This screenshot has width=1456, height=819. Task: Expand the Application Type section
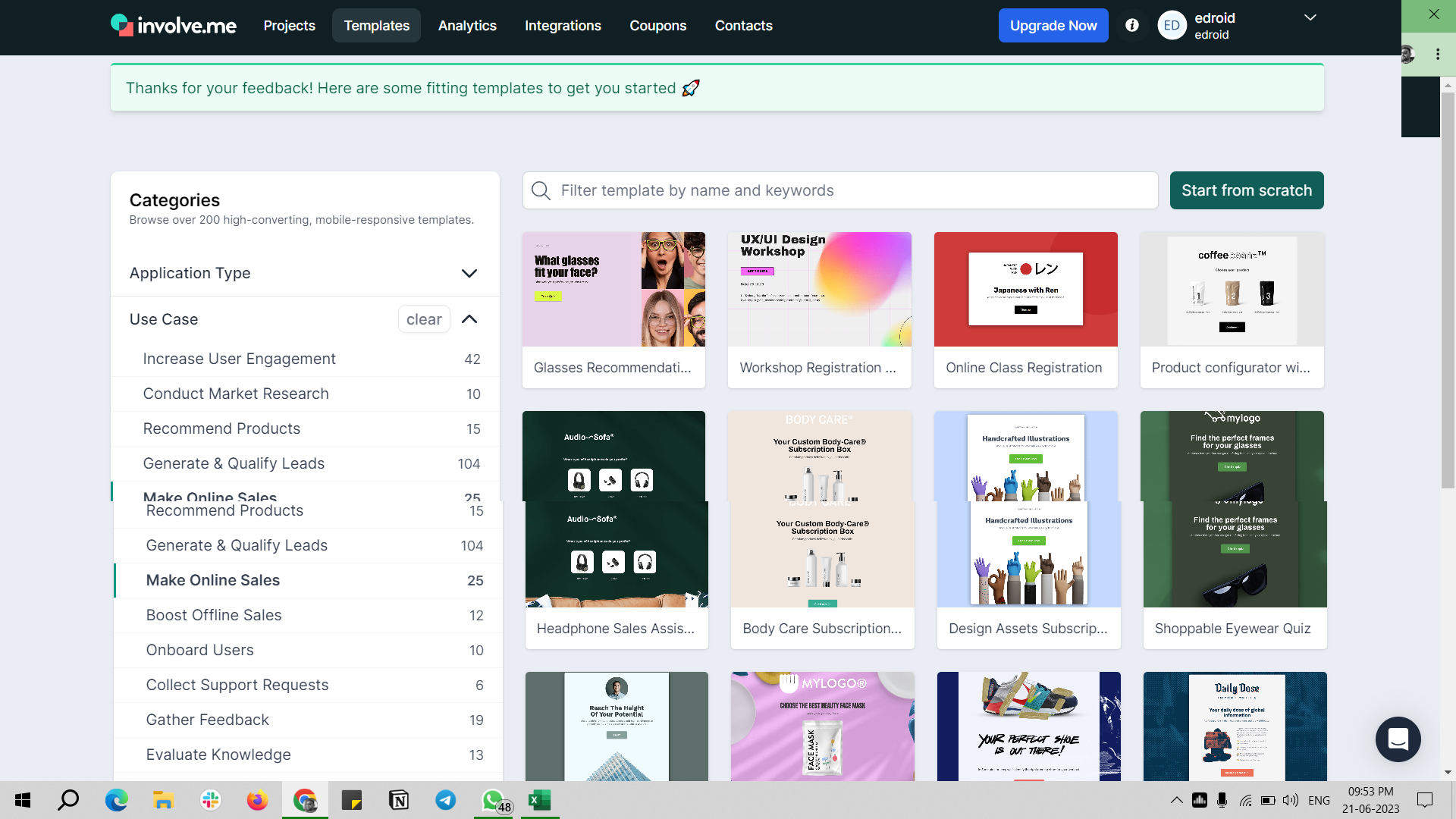(x=469, y=273)
